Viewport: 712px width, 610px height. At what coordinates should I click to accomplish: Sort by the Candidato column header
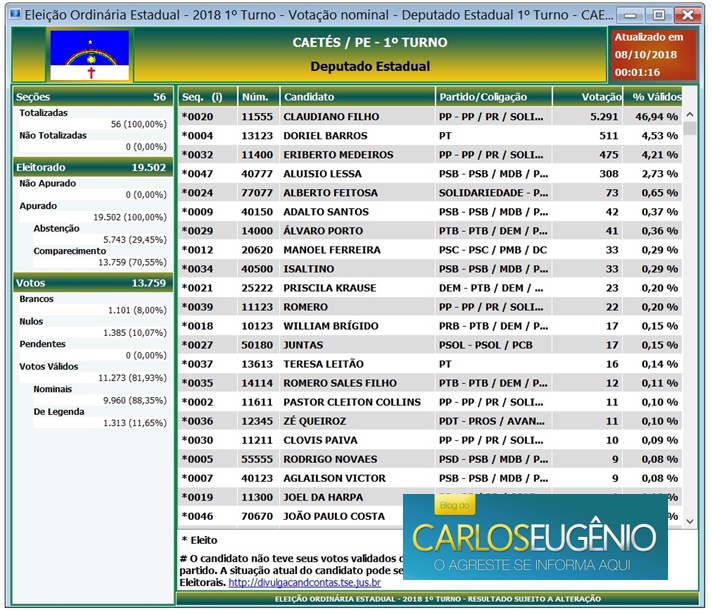[357, 97]
